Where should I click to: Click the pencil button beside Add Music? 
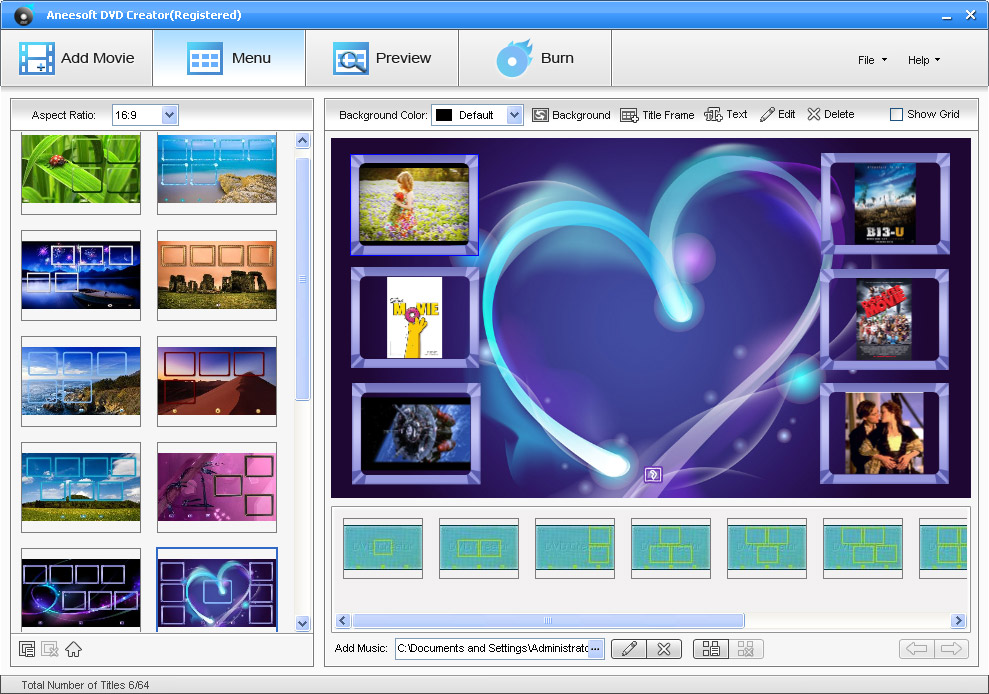pyautogui.click(x=628, y=649)
